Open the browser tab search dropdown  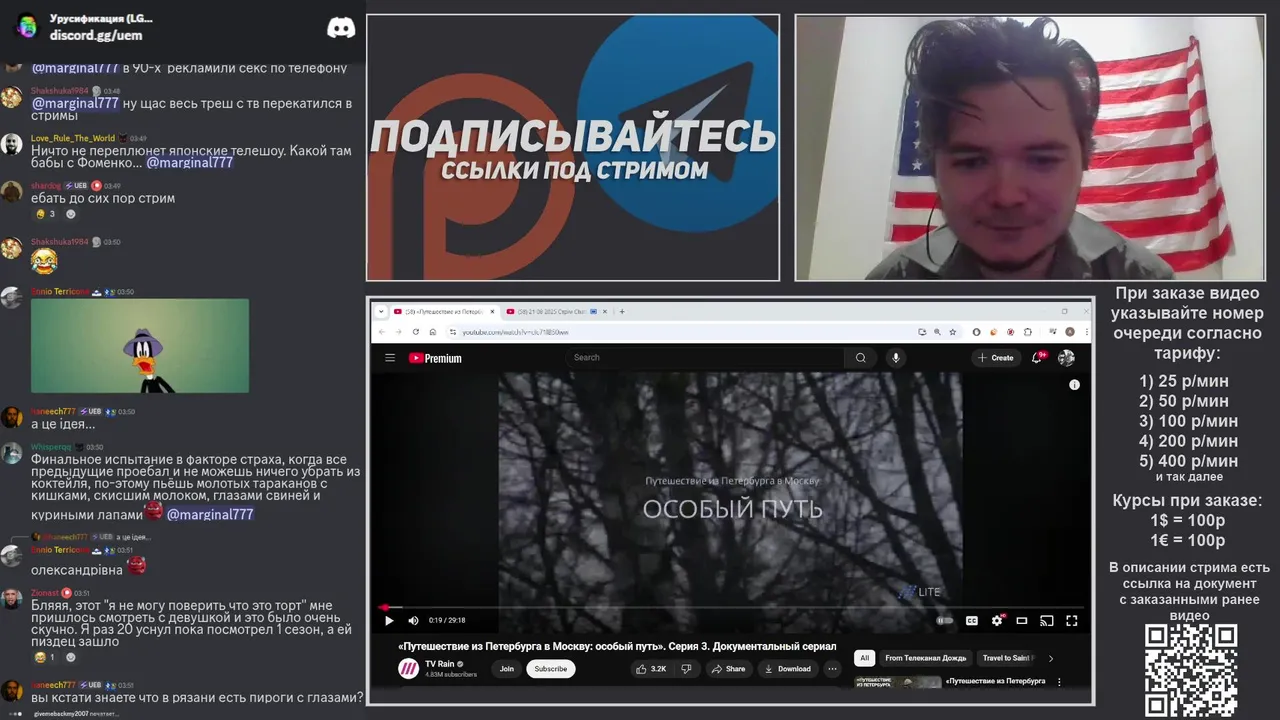click(381, 312)
